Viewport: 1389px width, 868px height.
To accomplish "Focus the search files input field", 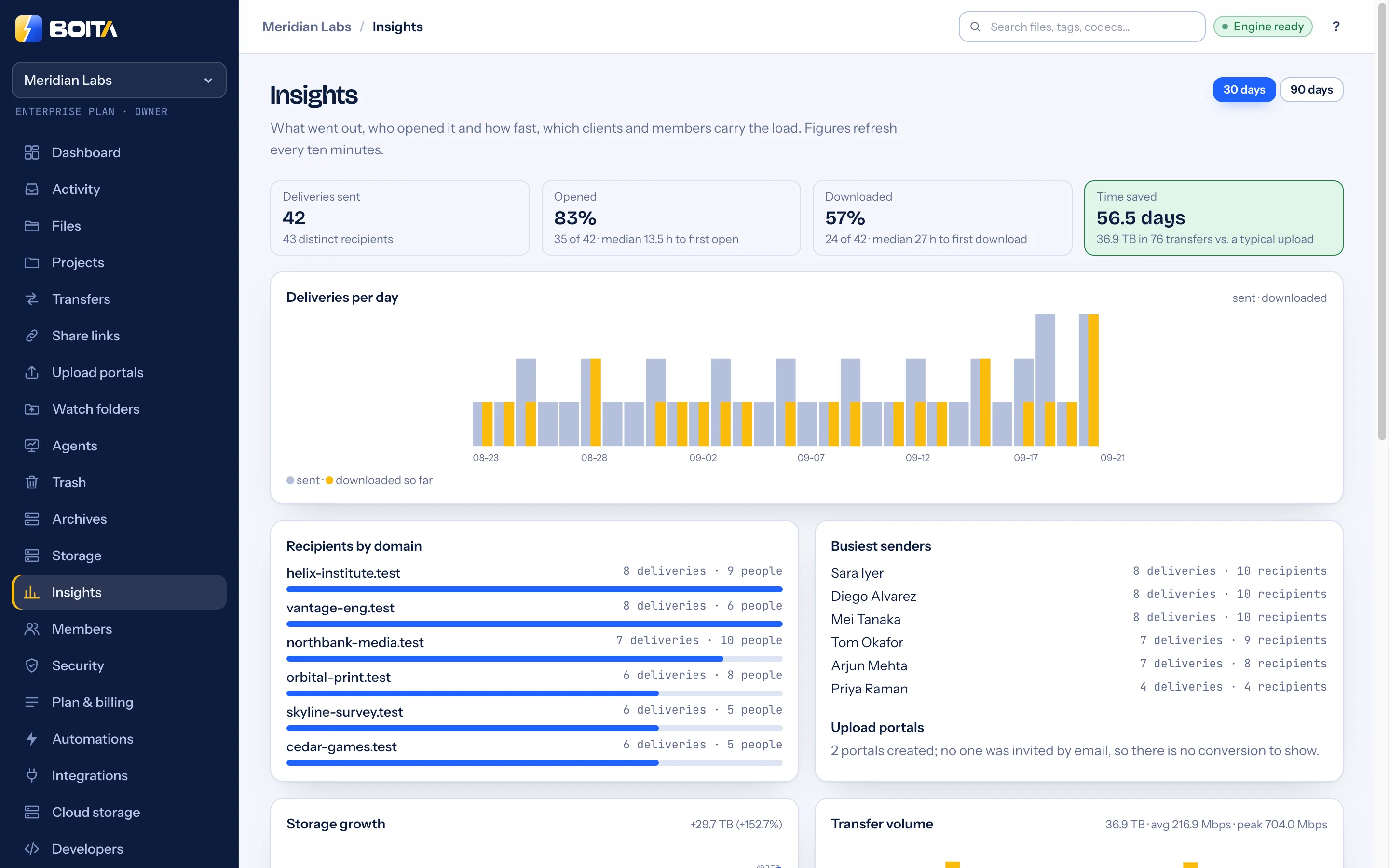I will click(1082, 27).
